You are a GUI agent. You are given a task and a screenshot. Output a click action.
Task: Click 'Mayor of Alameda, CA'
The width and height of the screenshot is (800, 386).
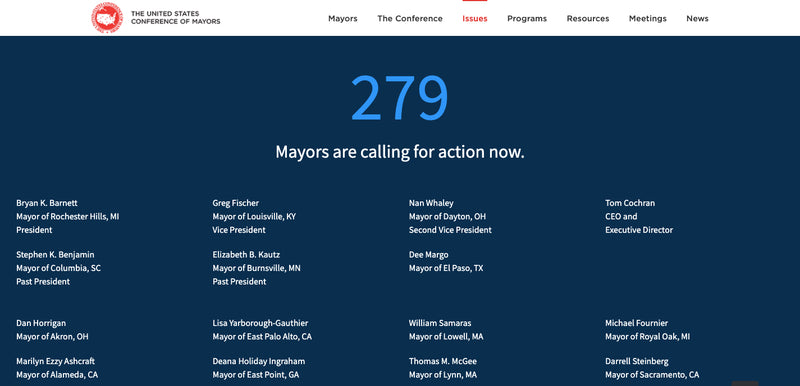click(57, 375)
